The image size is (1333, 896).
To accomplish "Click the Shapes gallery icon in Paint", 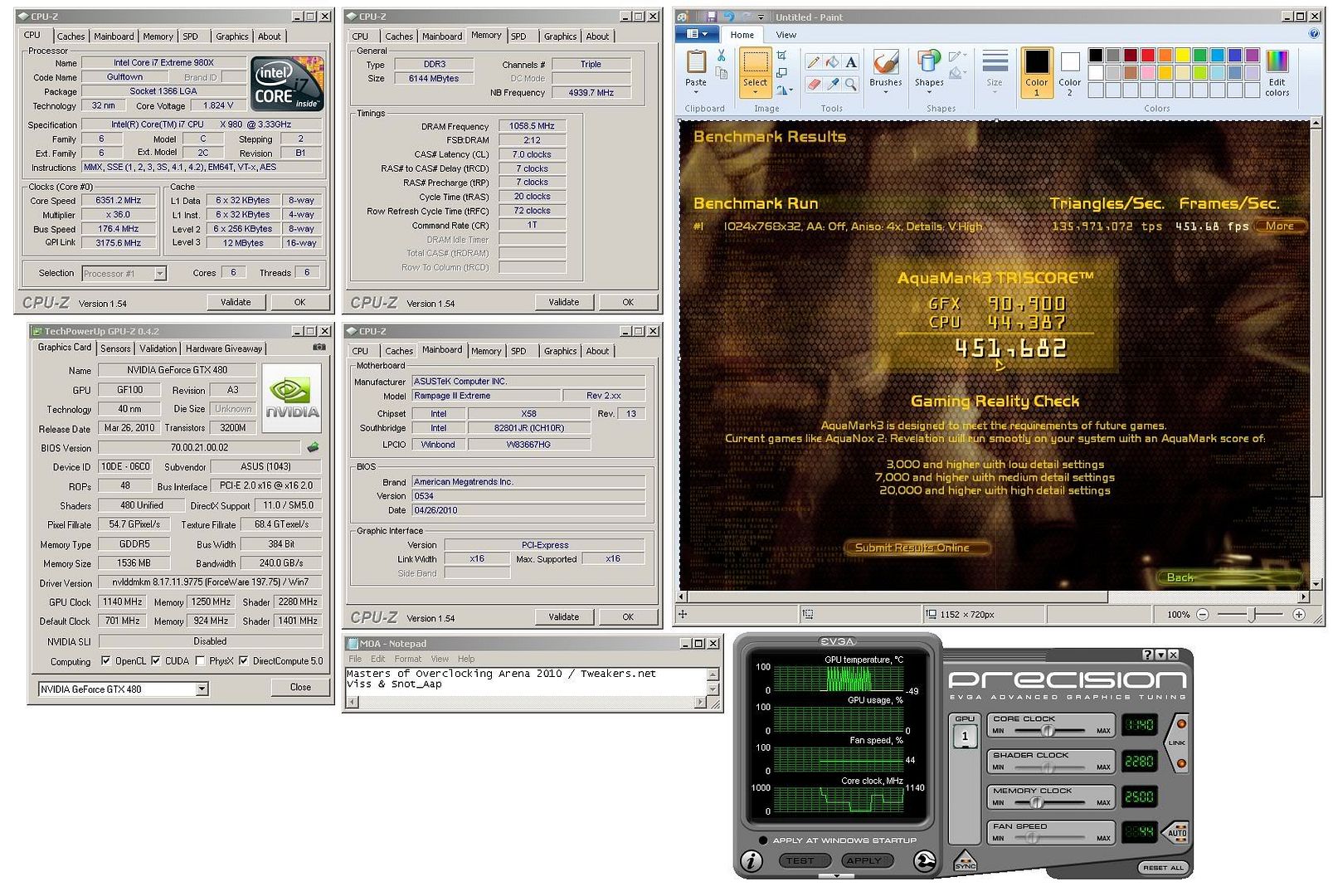I will point(928,62).
